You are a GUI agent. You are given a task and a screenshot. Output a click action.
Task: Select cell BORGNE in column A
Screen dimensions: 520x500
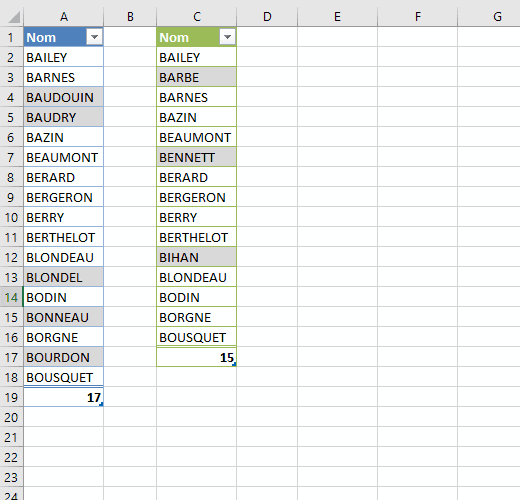(64, 337)
